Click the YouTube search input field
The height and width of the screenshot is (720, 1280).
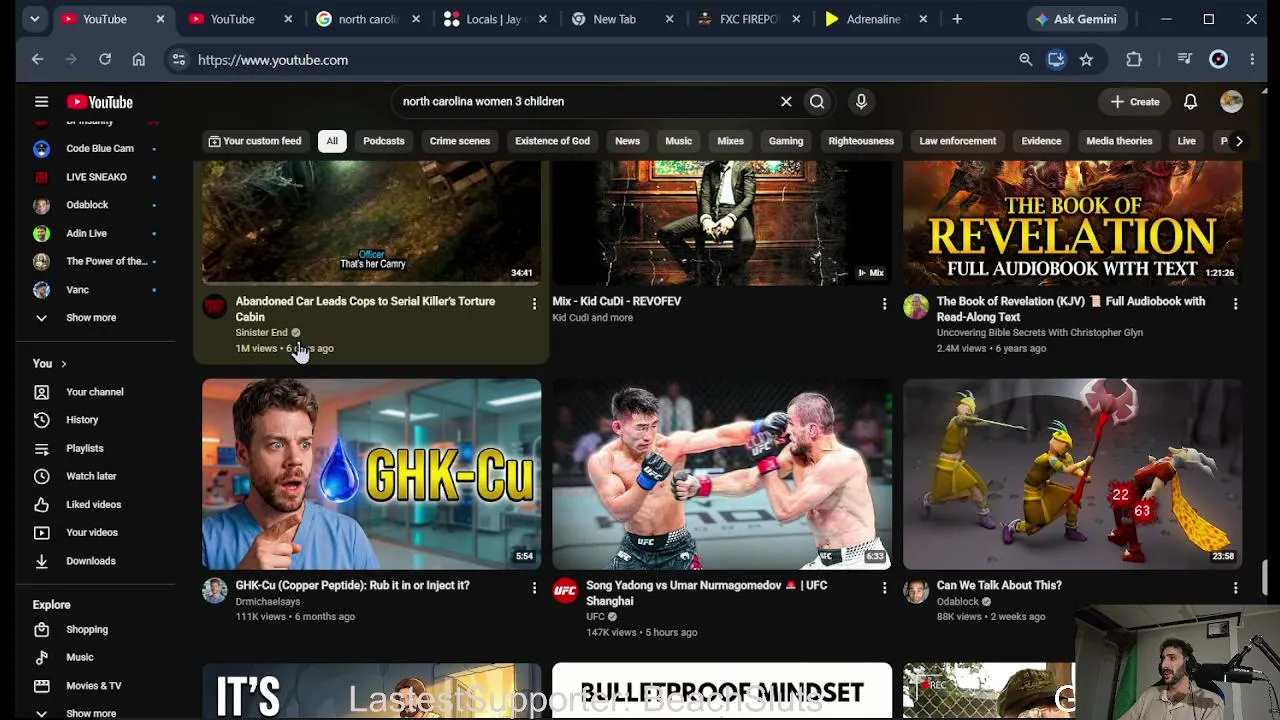click(585, 101)
